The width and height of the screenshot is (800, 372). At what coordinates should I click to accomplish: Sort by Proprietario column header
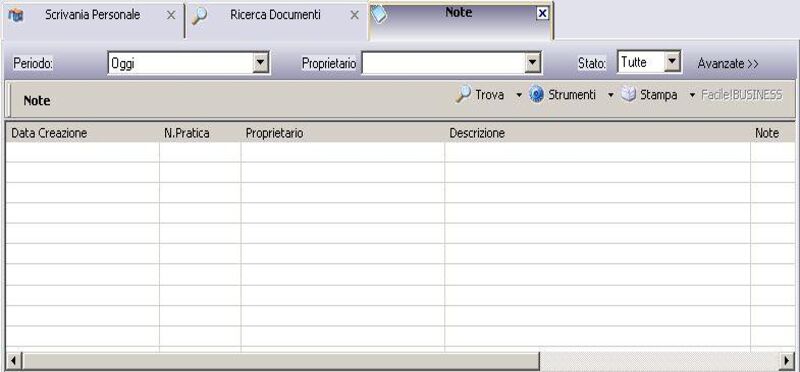point(343,133)
